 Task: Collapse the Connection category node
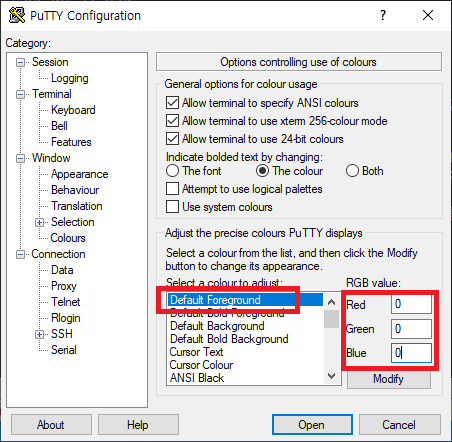pos(21,255)
